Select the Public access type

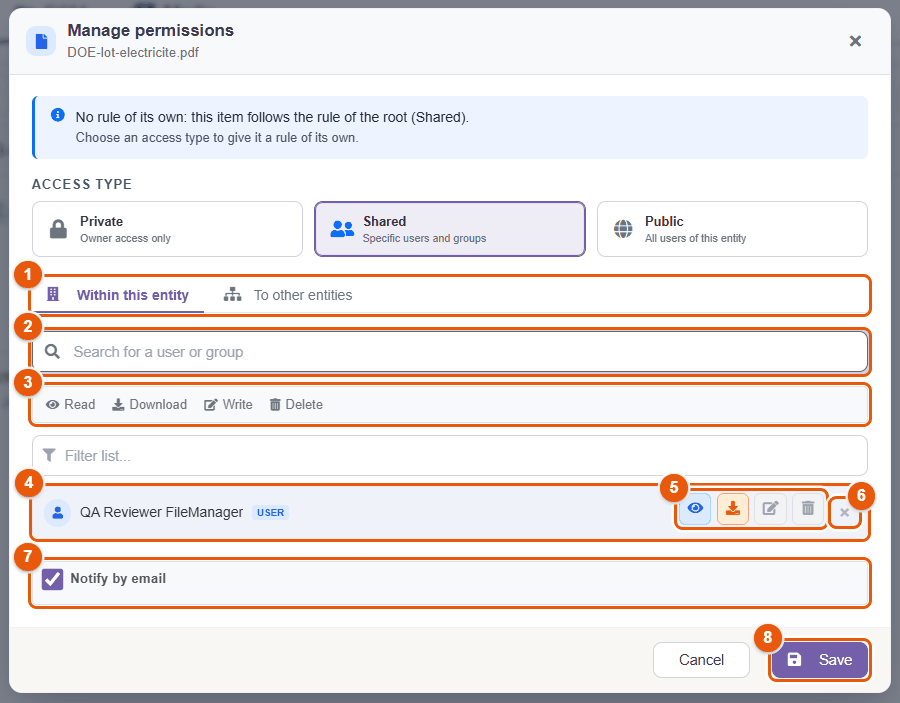[732, 229]
